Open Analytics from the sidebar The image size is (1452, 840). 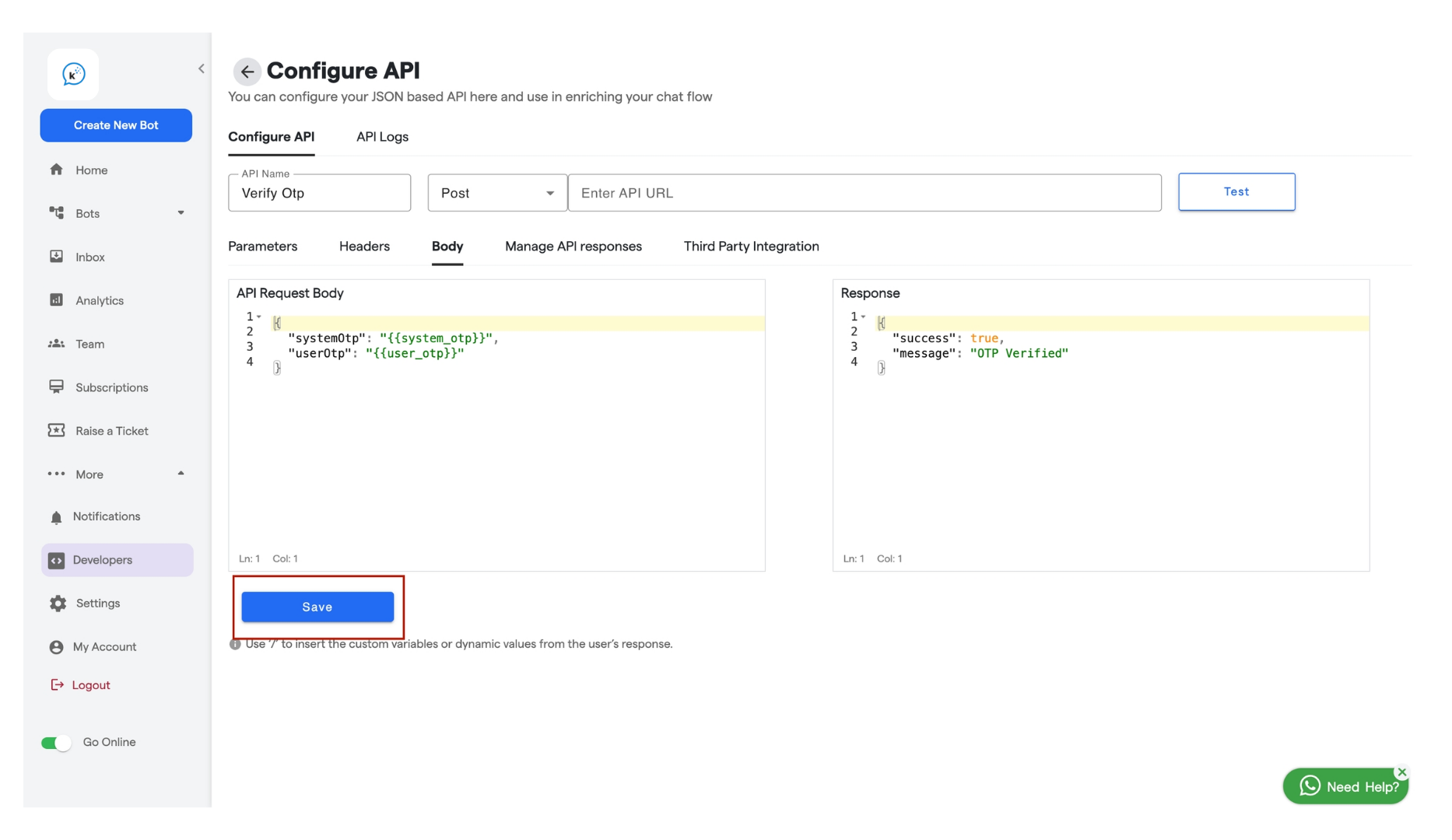tap(100, 301)
